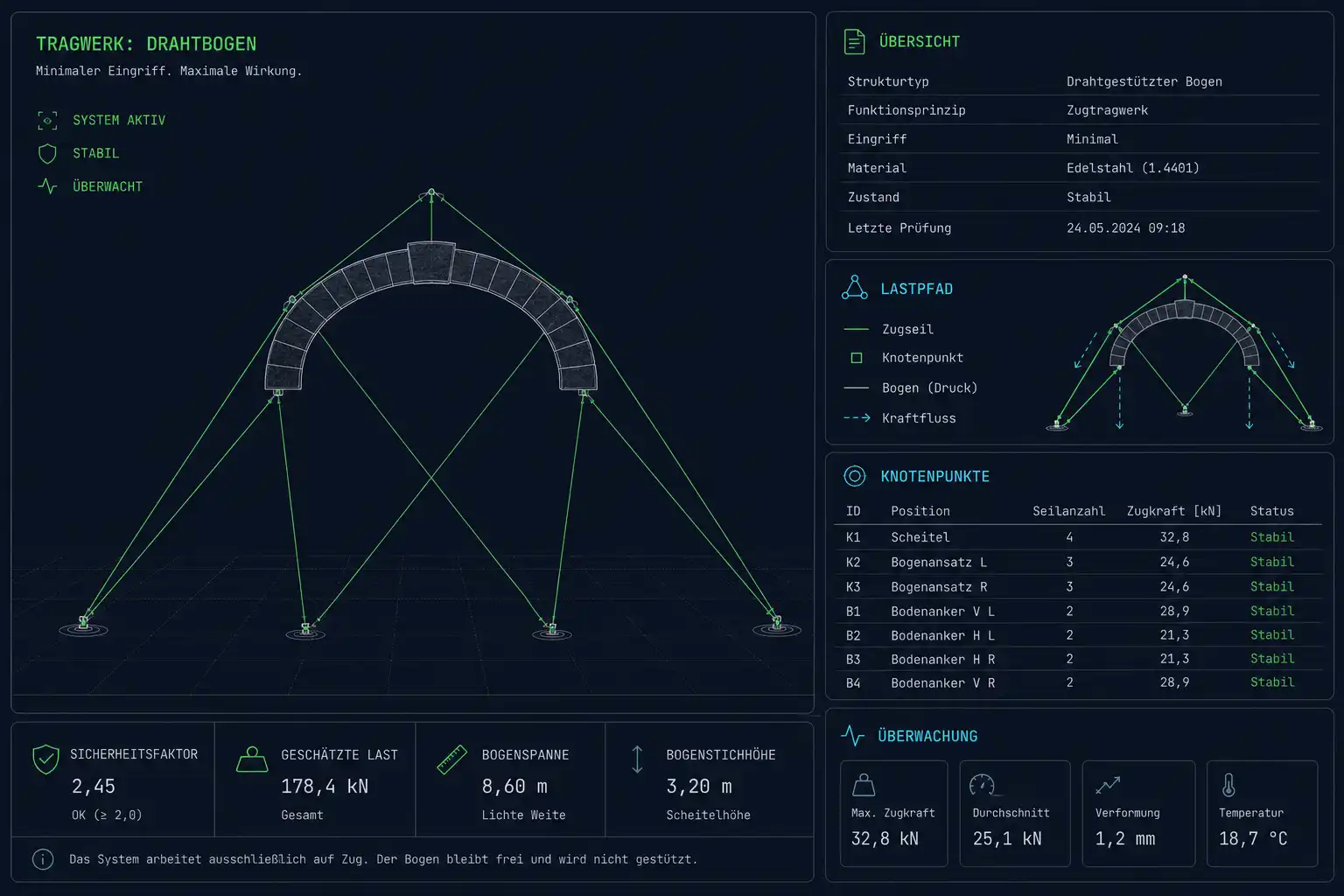Click the Seilanzahl column header
This screenshot has height=896, width=1344.
[1068, 511]
